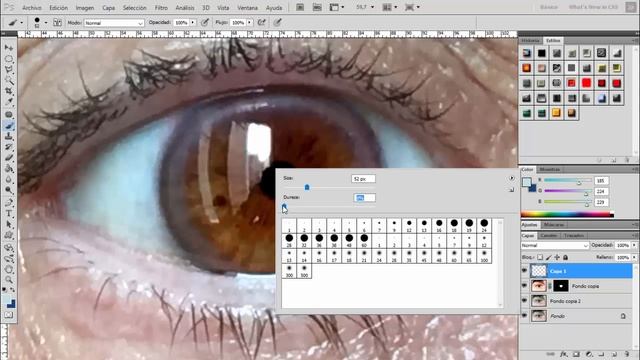The height and width of the screenshot is (360, 640).
Task: Select the Quick Selection tool
Action: pyautogui.click(x=9, y=81)
